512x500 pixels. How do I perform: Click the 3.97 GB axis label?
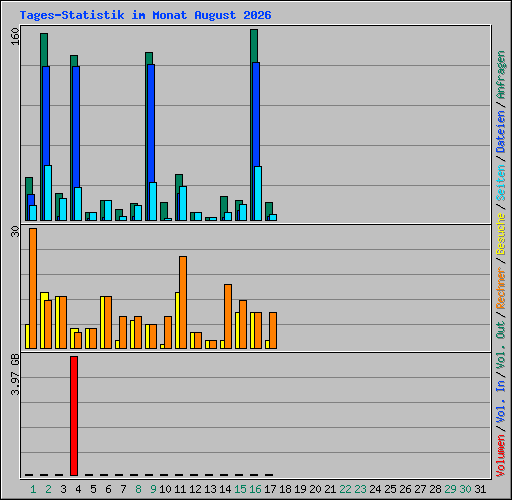15,374
